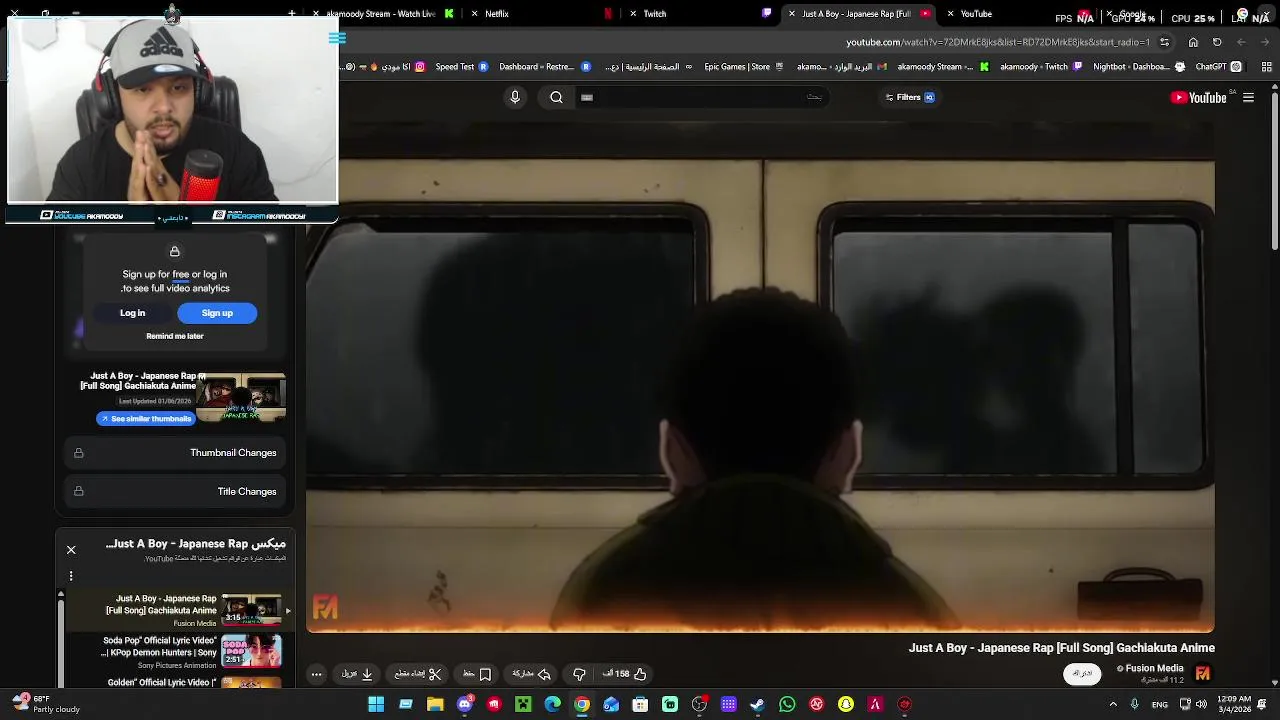Open File Explorer from taskbar
The width and height of the screenshot is (1280, 720).
point(435,705)
